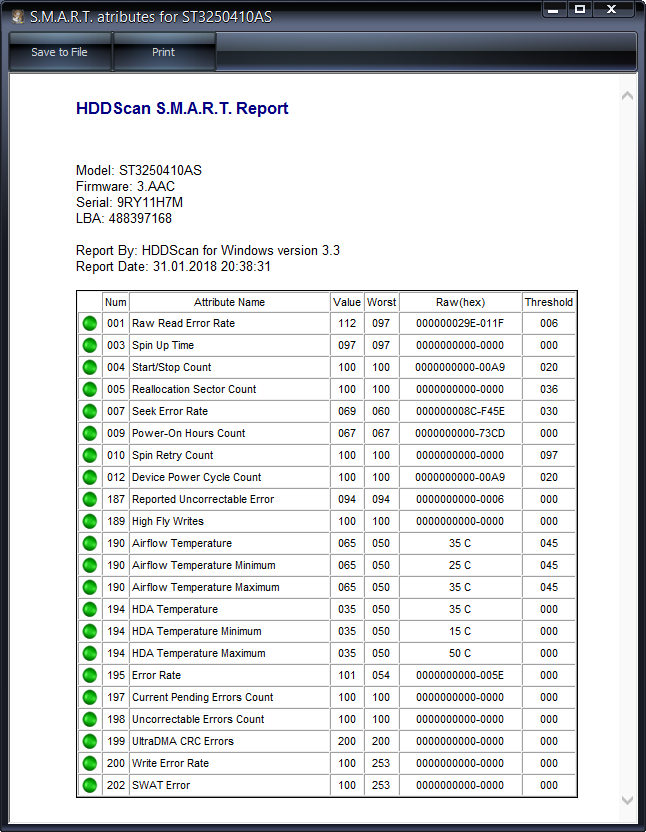The image size is (646, 832).
Task: Click green status icon for Raw Read Error Rate
Action: [x=89, y=323]
